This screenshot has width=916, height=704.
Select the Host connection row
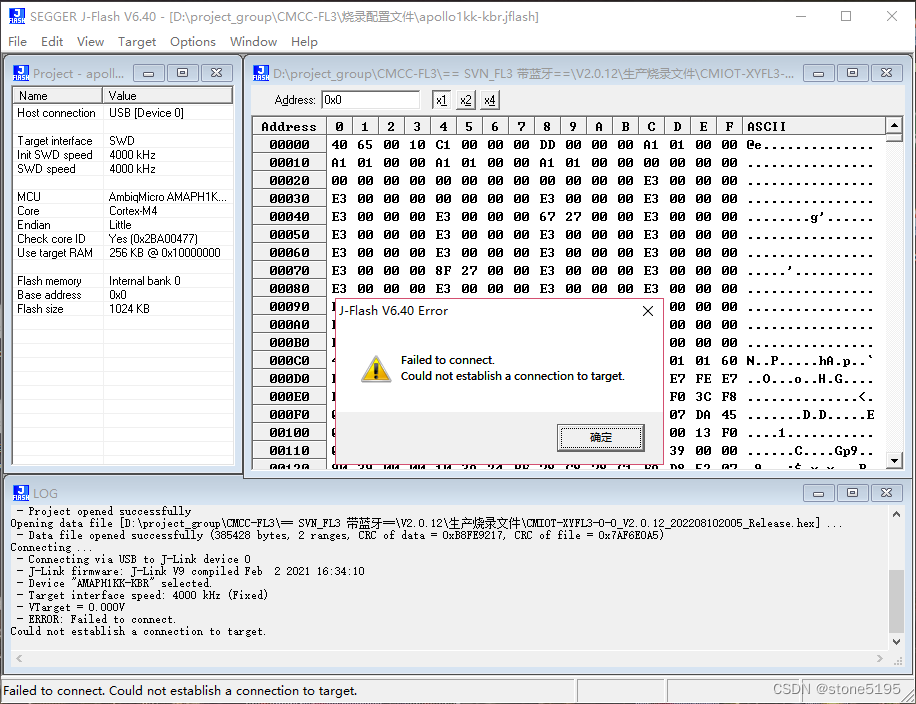123,113
